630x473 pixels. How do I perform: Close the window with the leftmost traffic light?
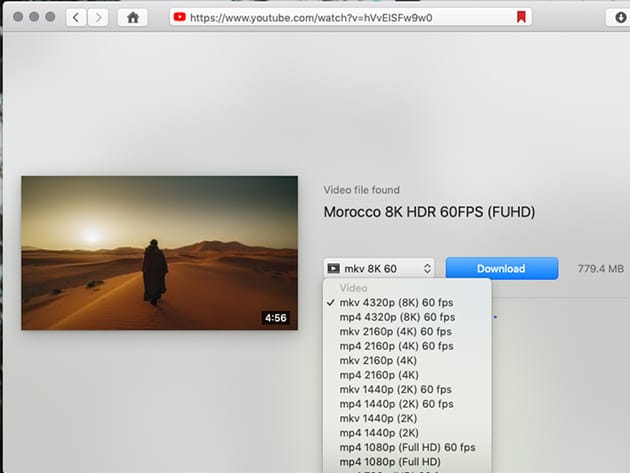[15, 17]
